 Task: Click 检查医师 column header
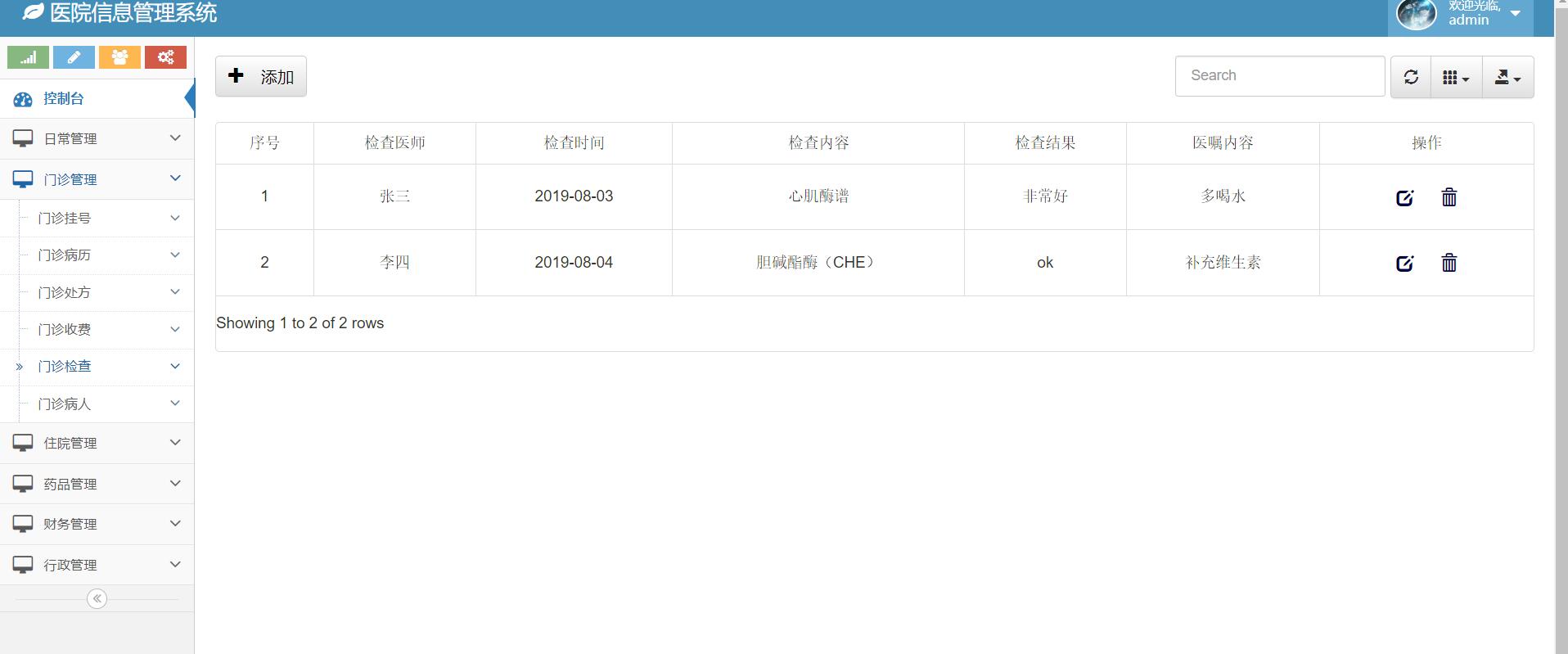(x=394, y=143)
